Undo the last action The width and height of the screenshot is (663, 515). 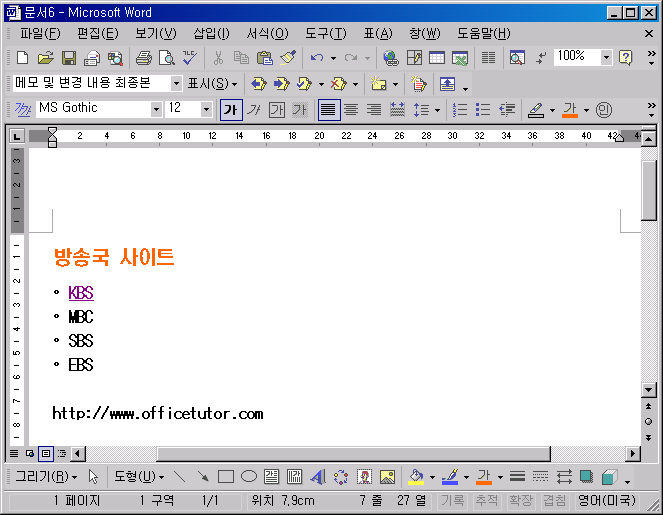(317, 58)
